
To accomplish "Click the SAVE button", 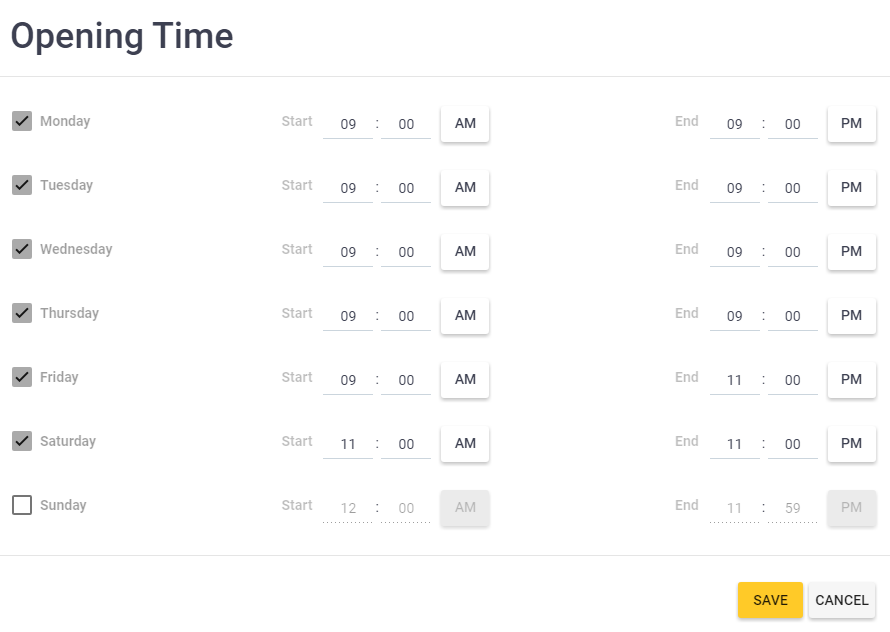I will click(769, 600).
